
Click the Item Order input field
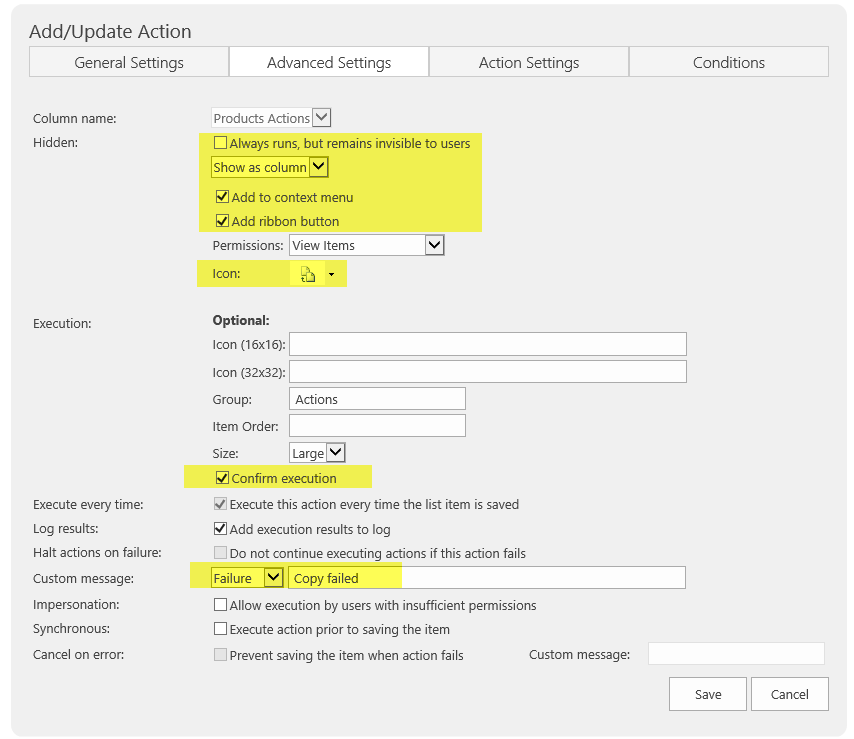(377, 426)
